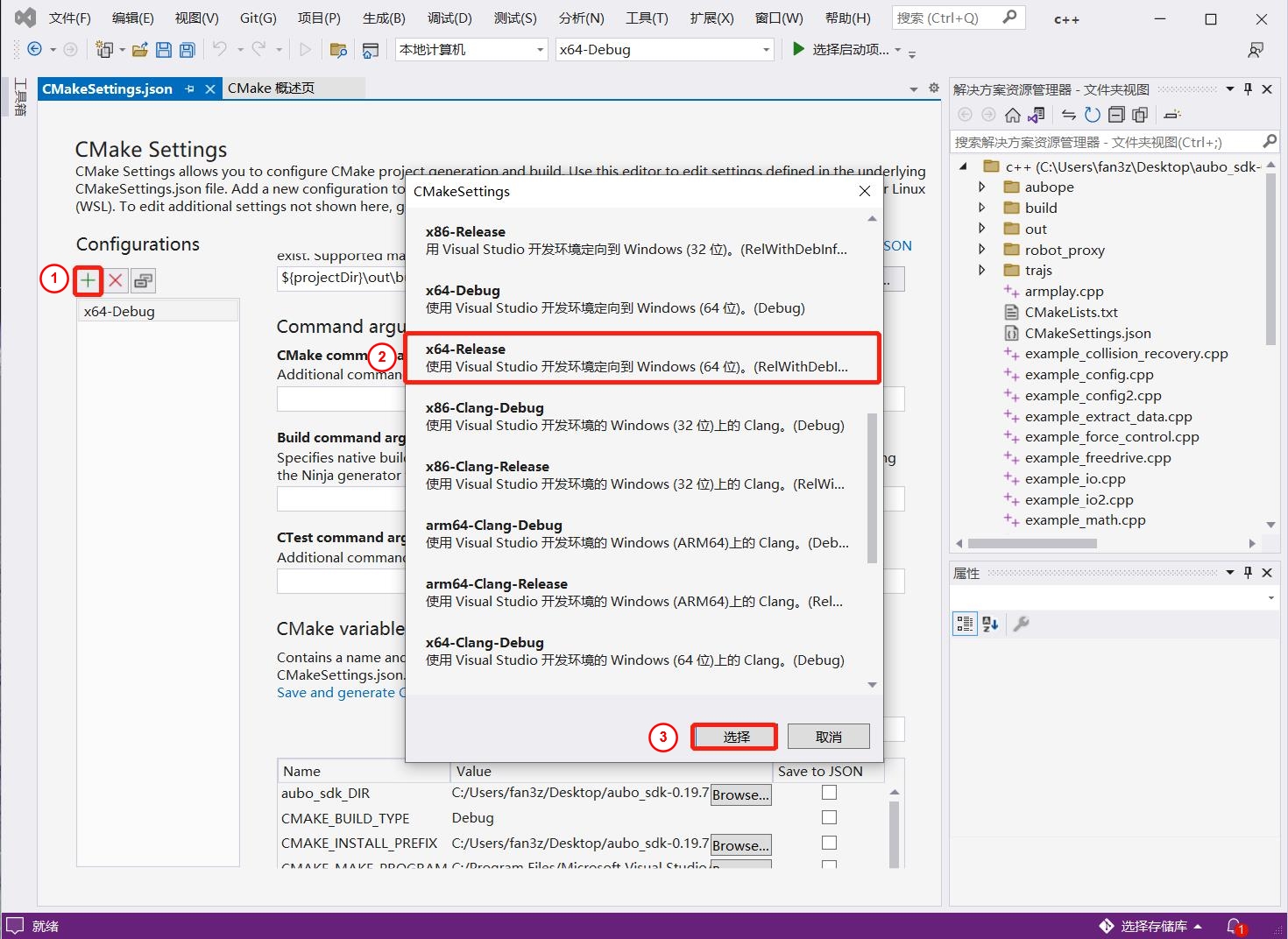1288x939 pixels.
Task: Click the Navigate Backward arrow in toolbar
Action: 34,50
